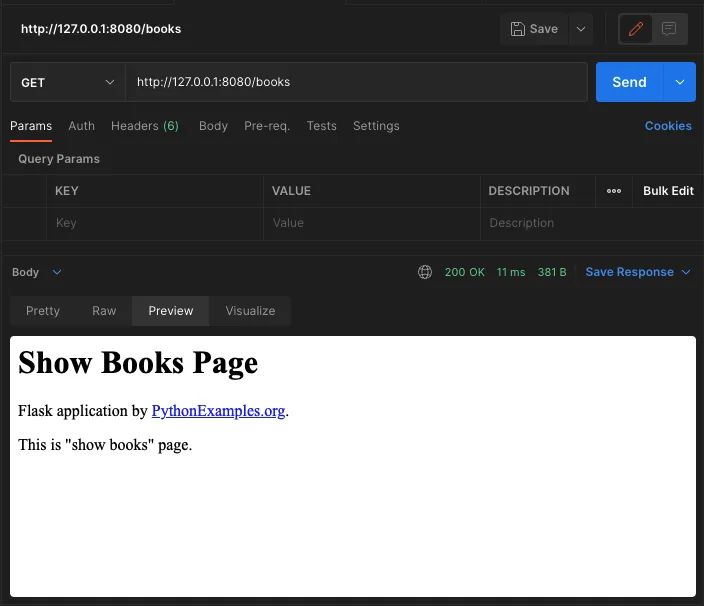Select the Preview response tab

pyautogui.click(x=171, y=311)
